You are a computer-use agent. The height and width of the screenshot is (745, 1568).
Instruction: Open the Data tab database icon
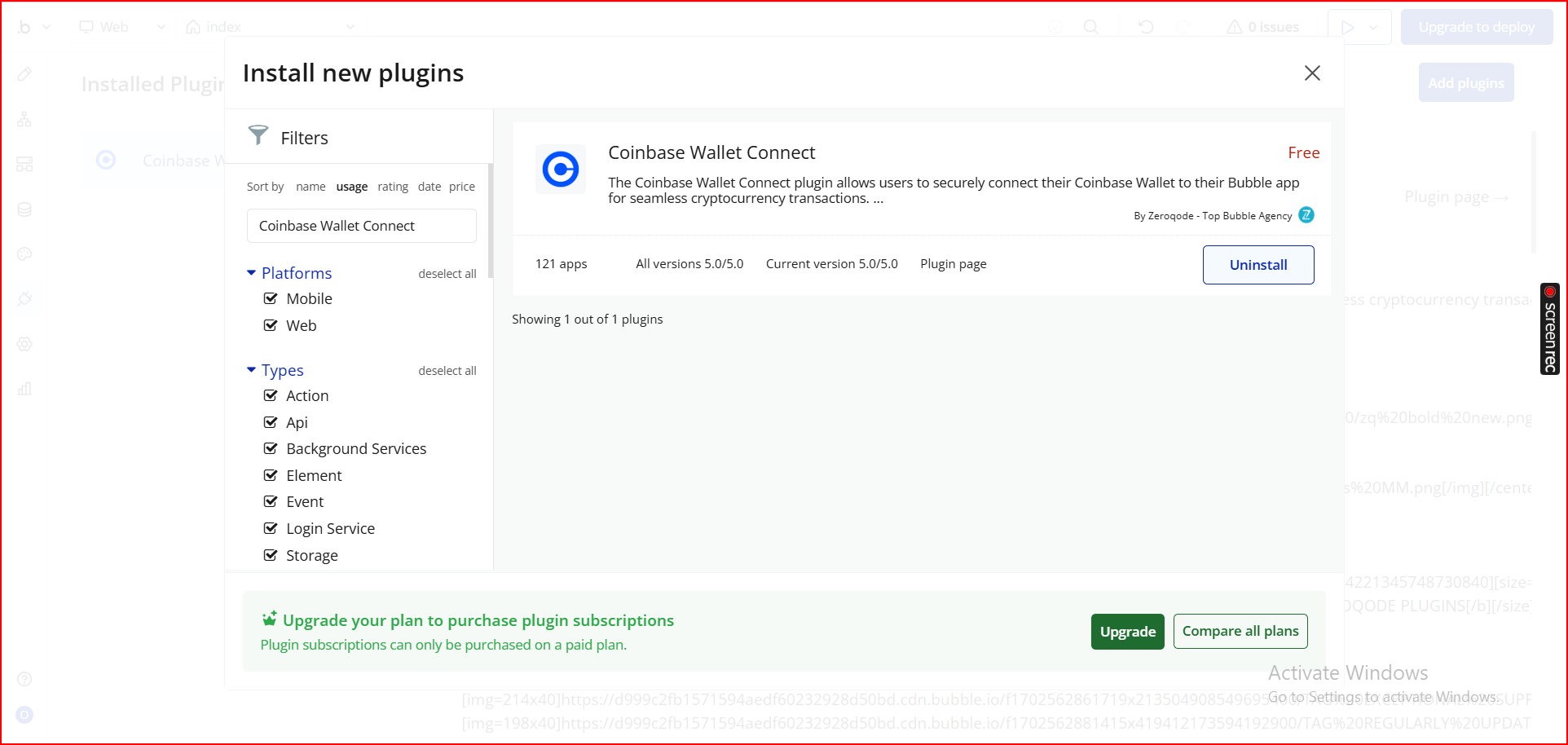(x=24, y=209)
